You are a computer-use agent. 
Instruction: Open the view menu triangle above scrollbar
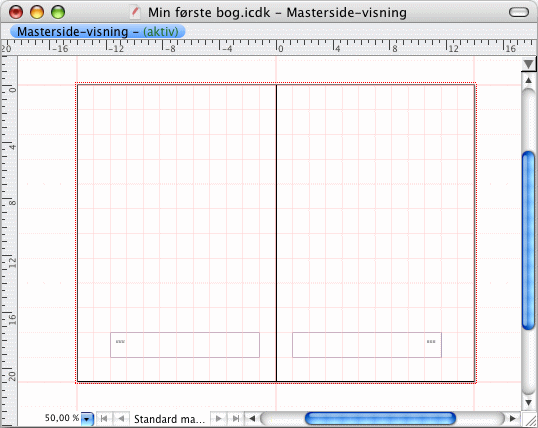528,64
